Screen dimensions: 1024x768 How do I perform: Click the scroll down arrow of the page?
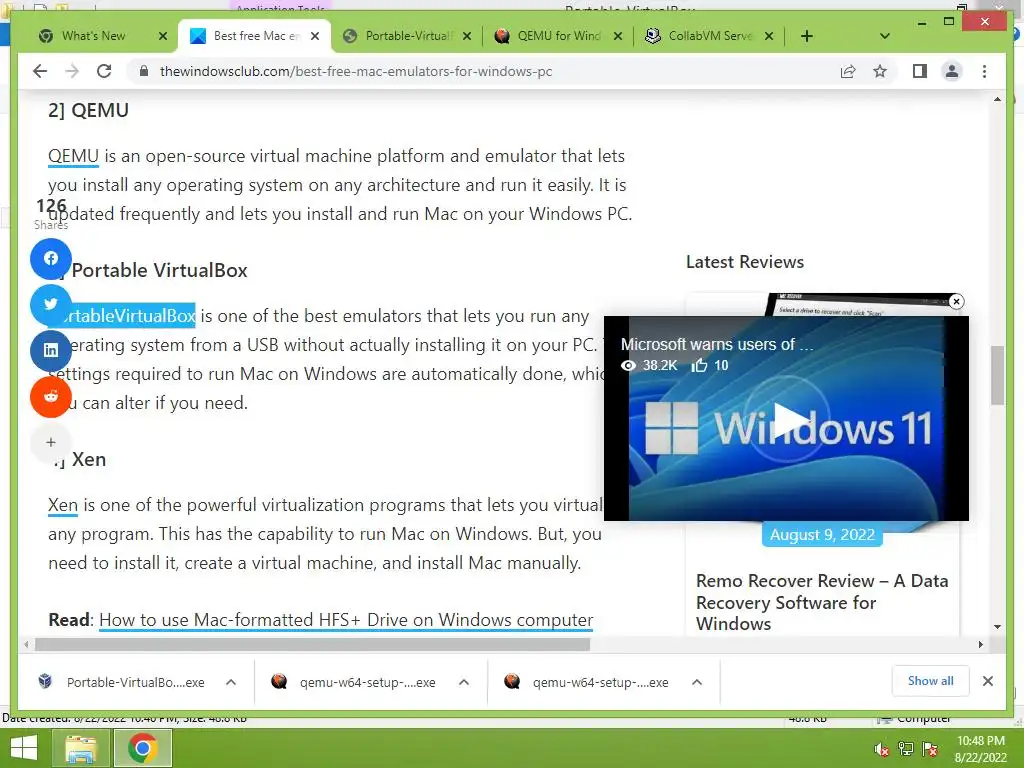[x=997, y=627]
